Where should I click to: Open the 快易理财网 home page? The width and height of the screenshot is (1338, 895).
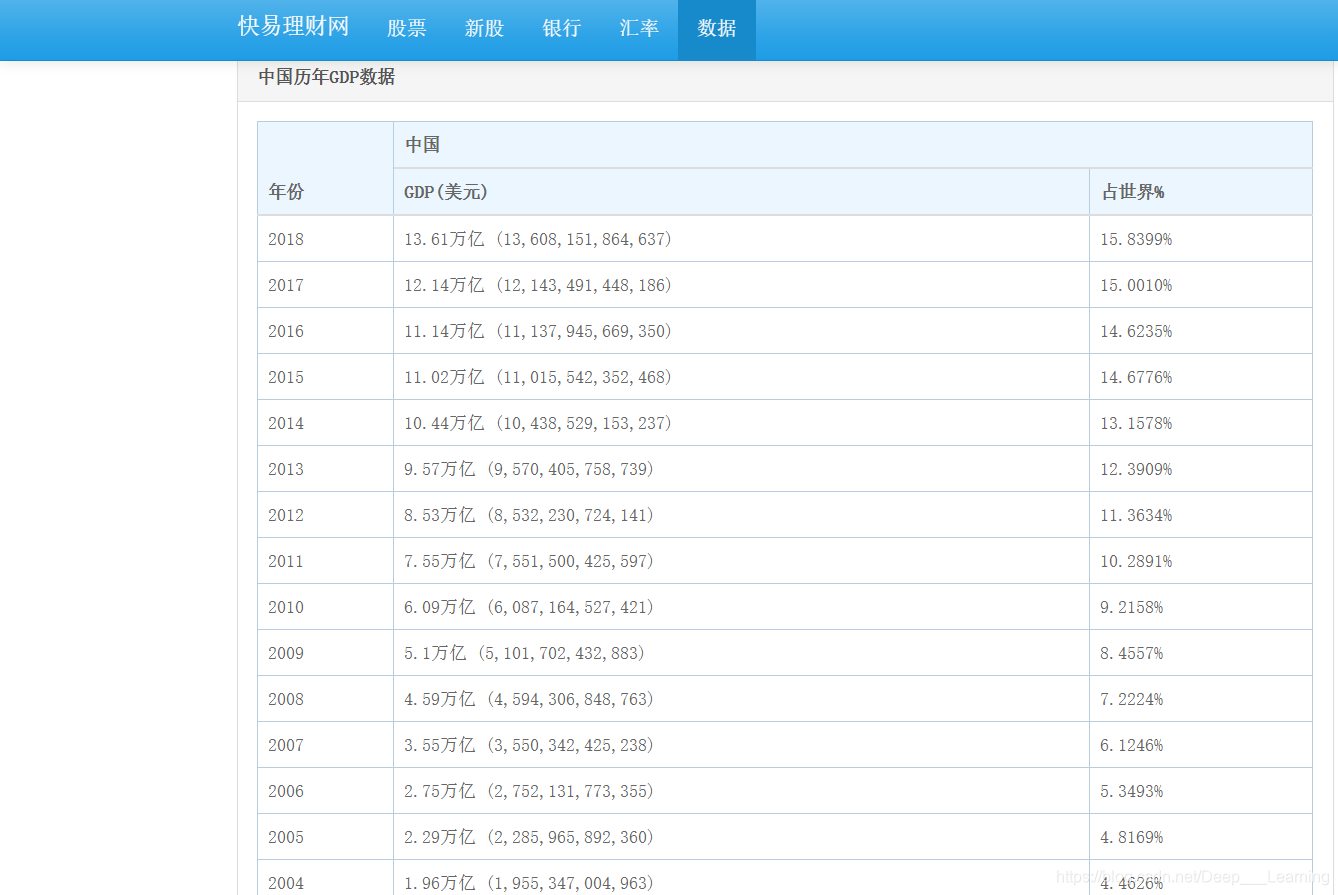[x=294, y=26]
